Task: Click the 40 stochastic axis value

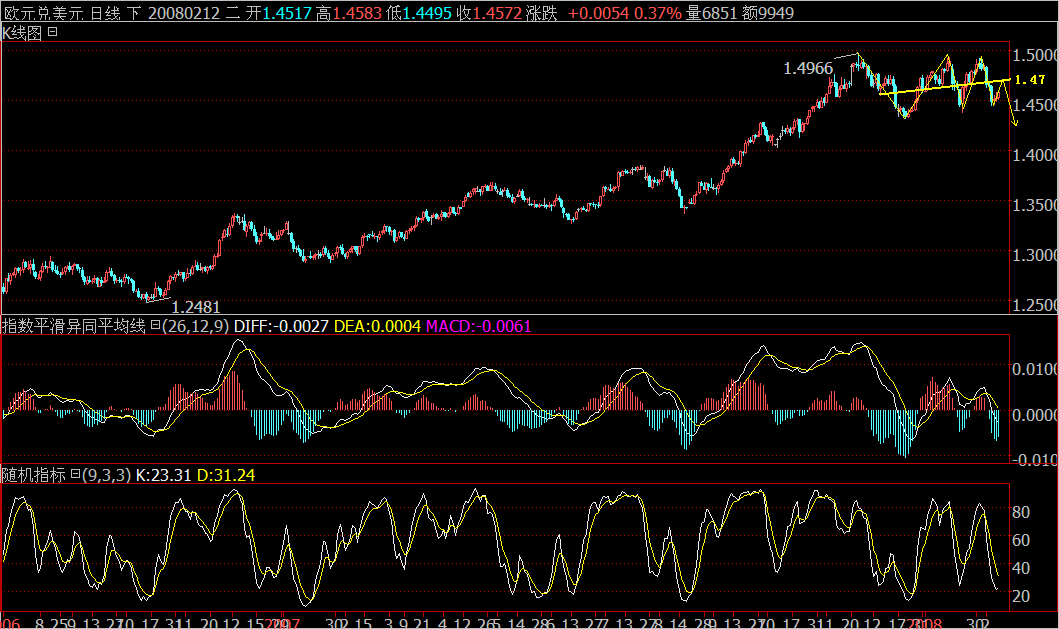Action: coord(1021,568)
